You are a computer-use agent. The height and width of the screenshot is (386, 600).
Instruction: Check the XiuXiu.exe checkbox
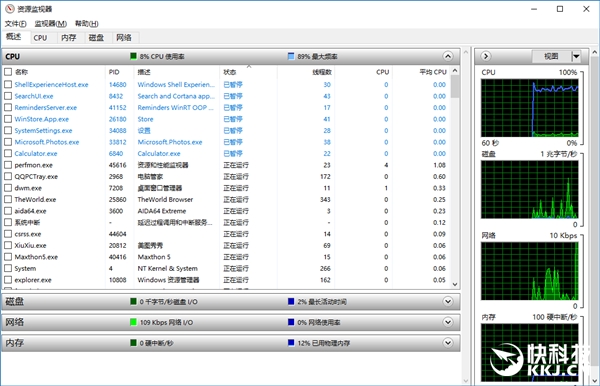(x=8, y=245)
